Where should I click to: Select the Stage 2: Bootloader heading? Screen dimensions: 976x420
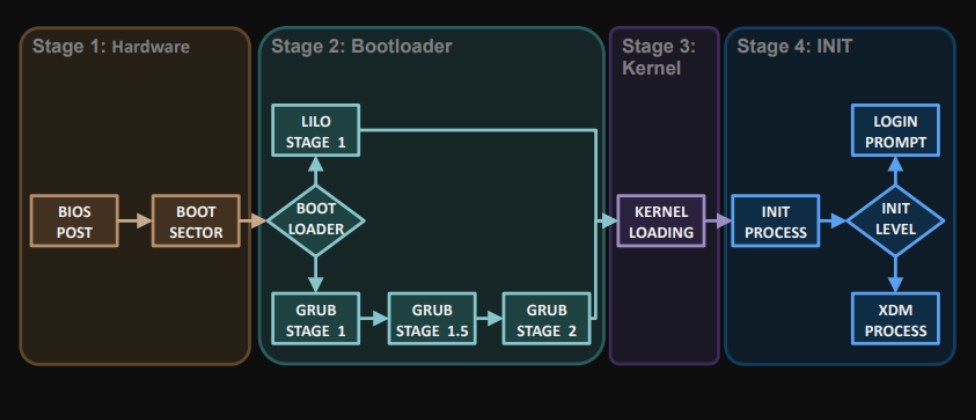pos(362,47)
